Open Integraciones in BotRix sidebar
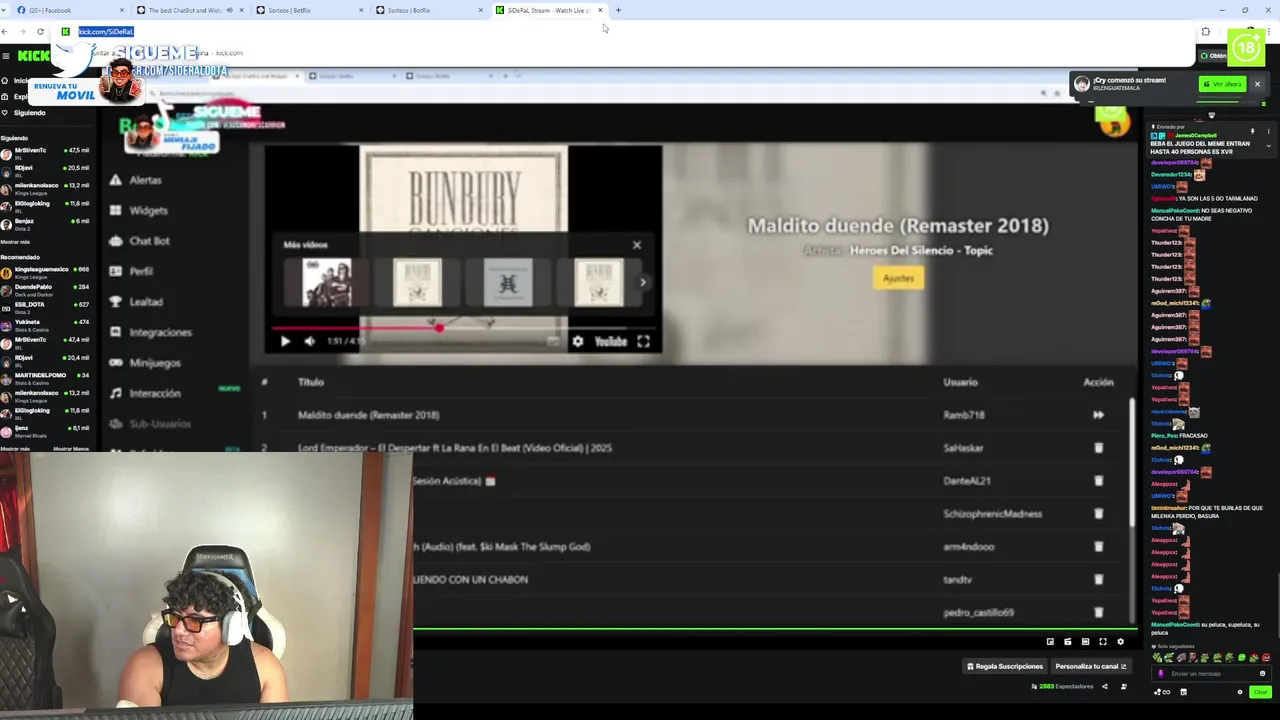This screenshot has width=1280, height=720. point(150,332)
